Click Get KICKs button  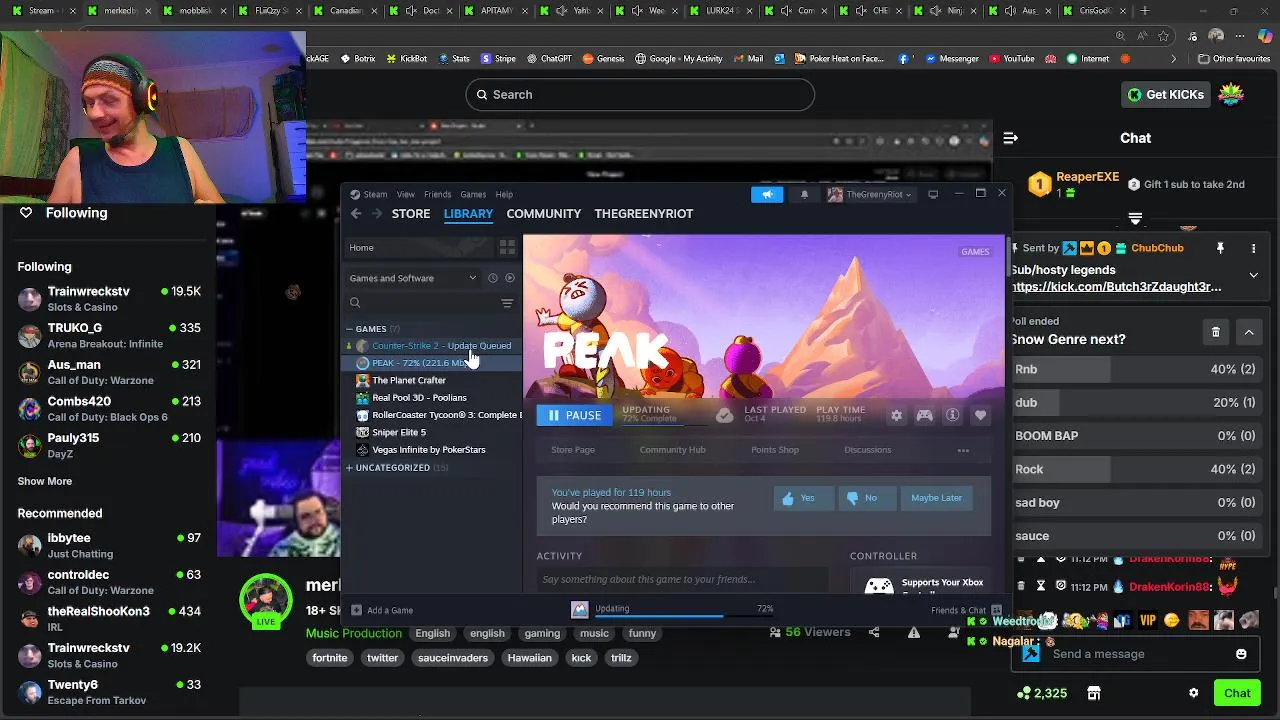[1166, 94]
